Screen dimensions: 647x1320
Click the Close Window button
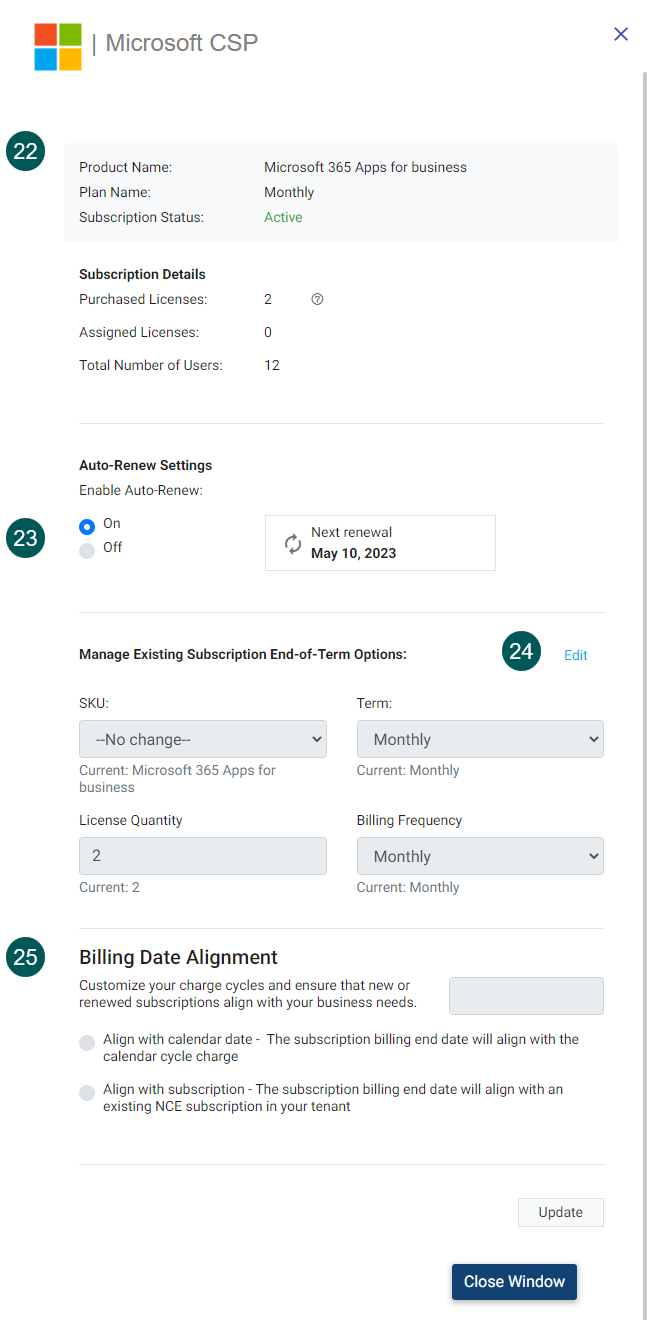pyautogui.click(x=514, y=1281)
